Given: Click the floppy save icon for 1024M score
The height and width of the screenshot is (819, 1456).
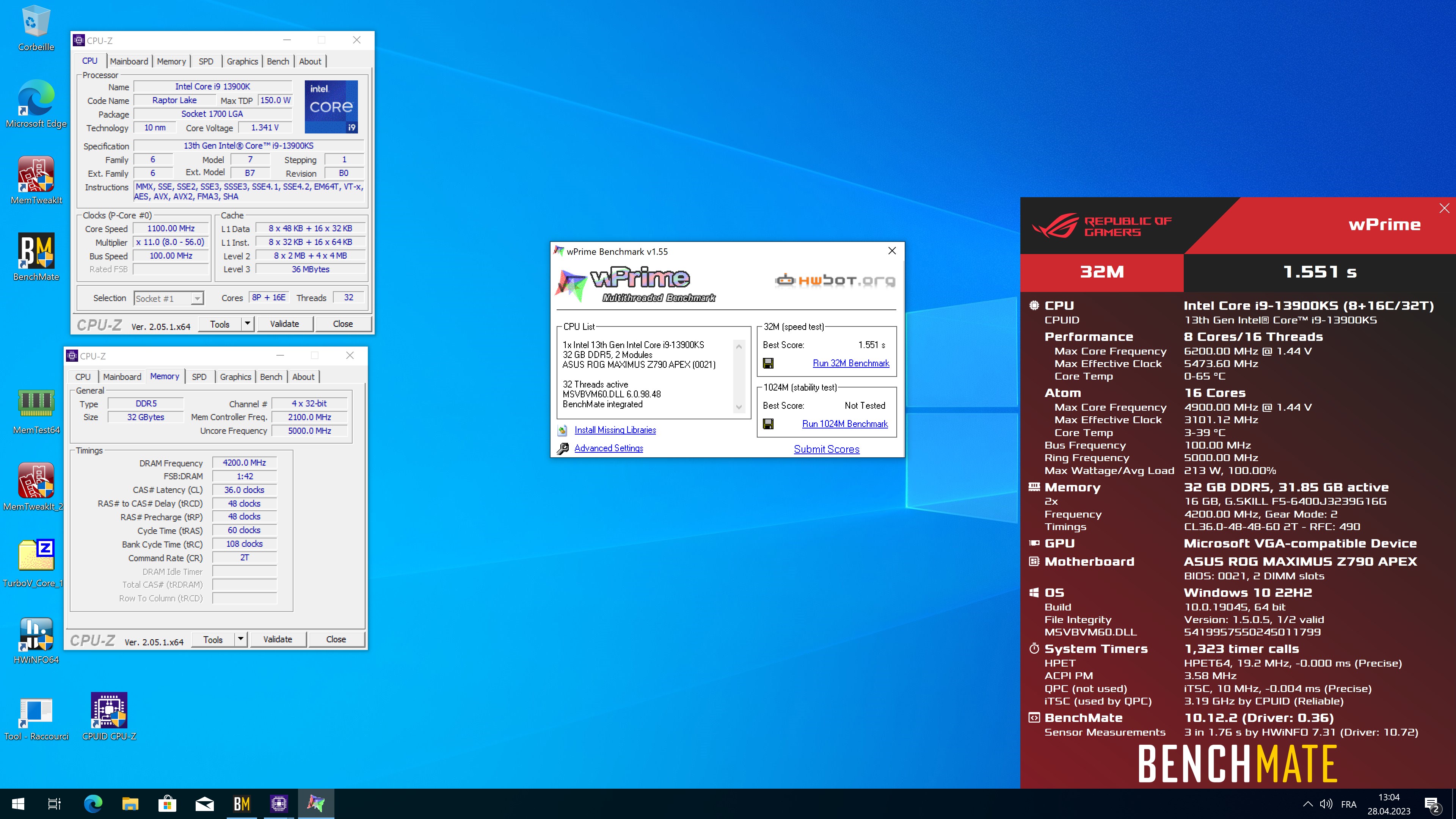Looking at the screenshot, I should click(x=768, y=424).
